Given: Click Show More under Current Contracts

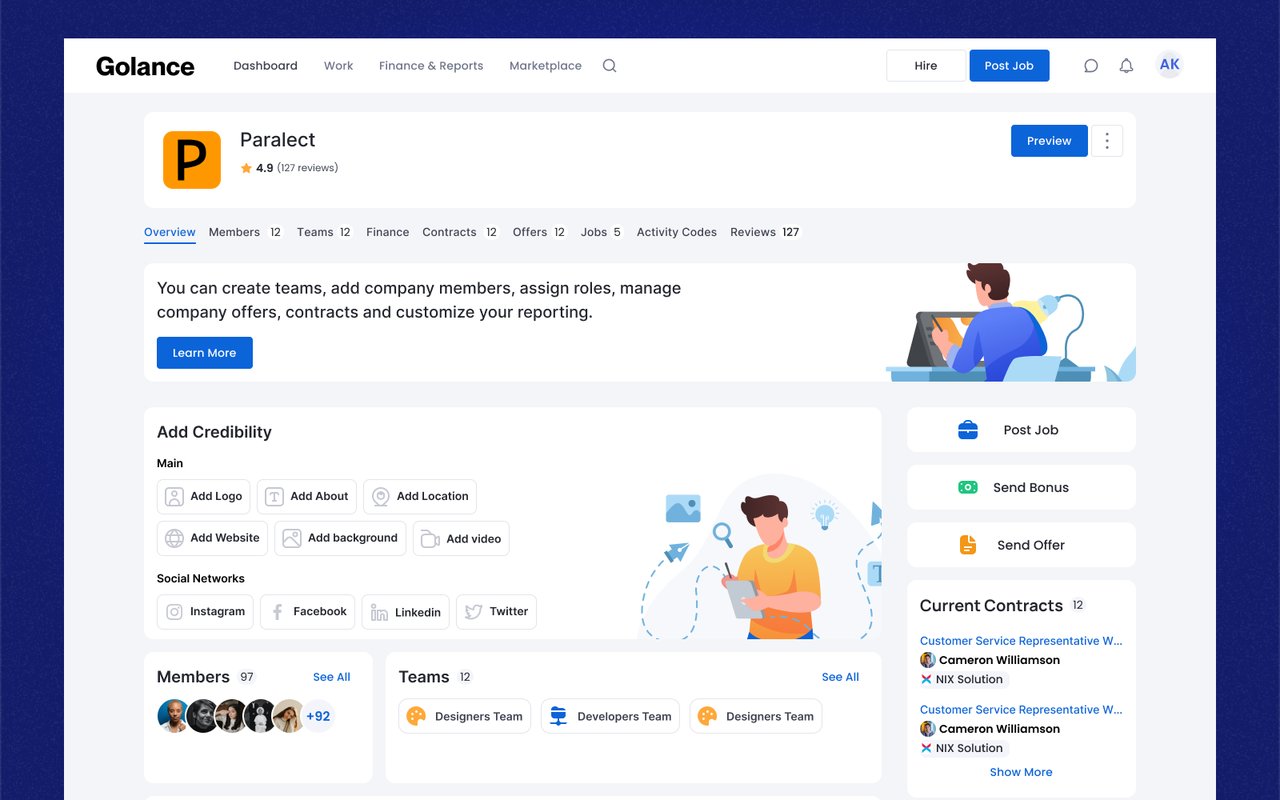Looking at the screenshot, I should pyautogui.click(x=1021, y=772).
